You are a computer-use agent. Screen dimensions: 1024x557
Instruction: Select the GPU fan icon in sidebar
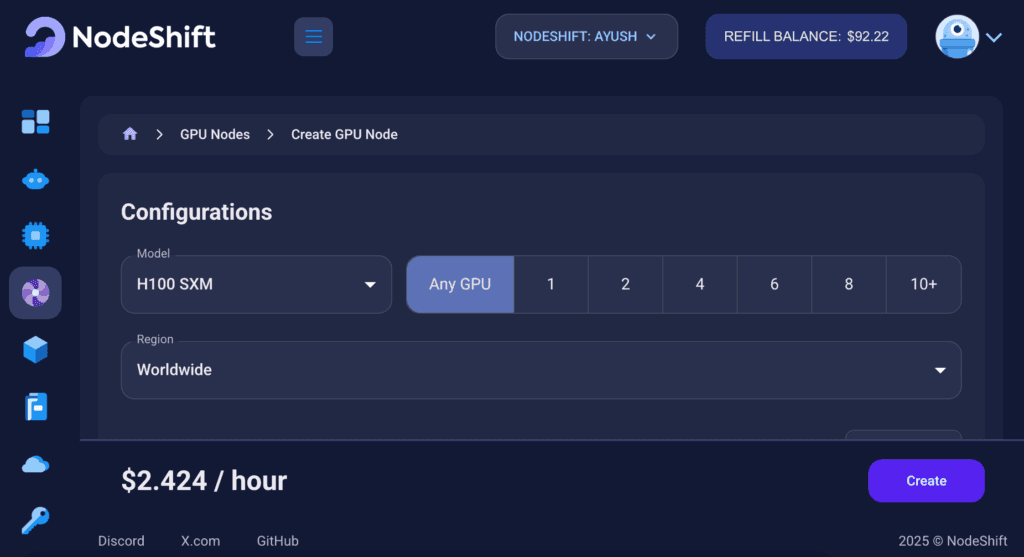(x=35, y=293)
